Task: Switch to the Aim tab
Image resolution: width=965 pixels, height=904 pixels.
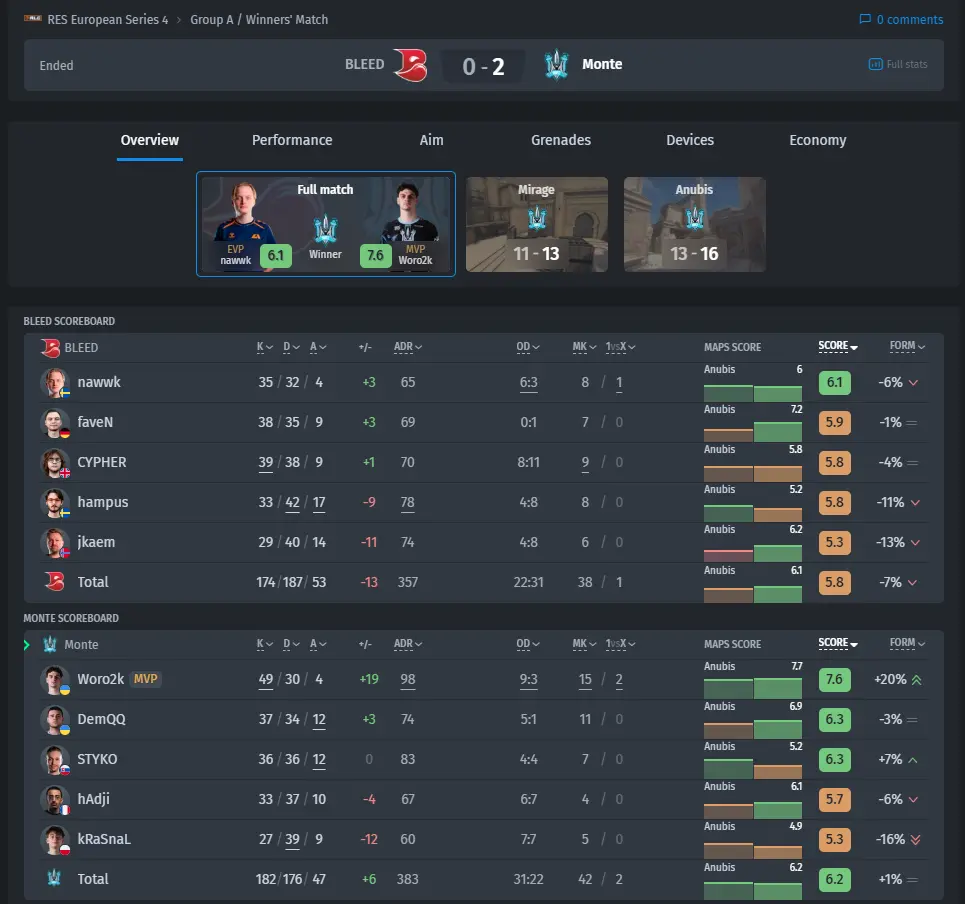Action: pyautogui.click(x=431, y=140)
